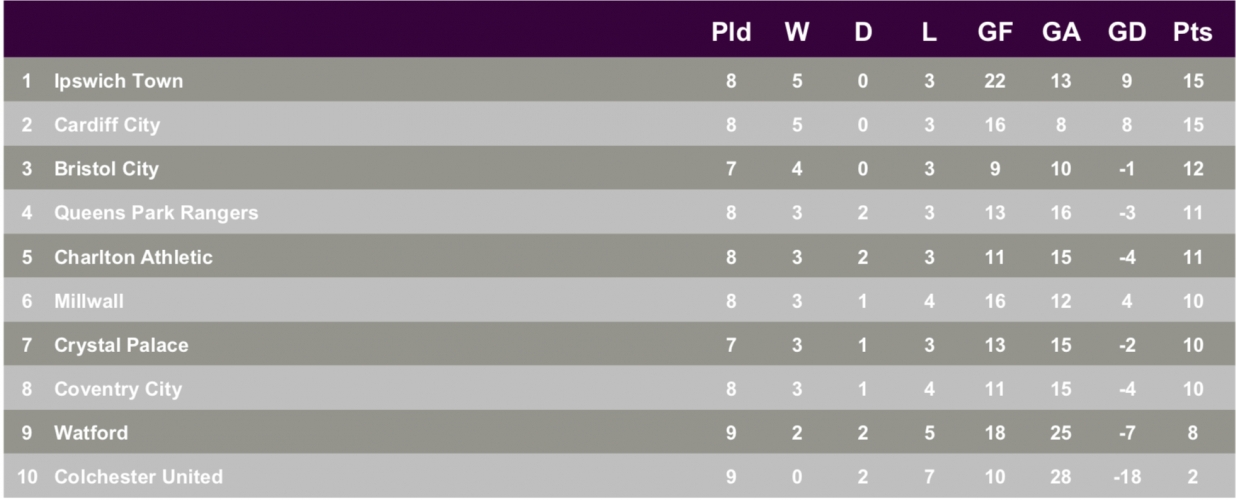This screenshot has height=500, width=1236.
Task: Select Watford's 25 goals against cell
Action: point(1061,433)
